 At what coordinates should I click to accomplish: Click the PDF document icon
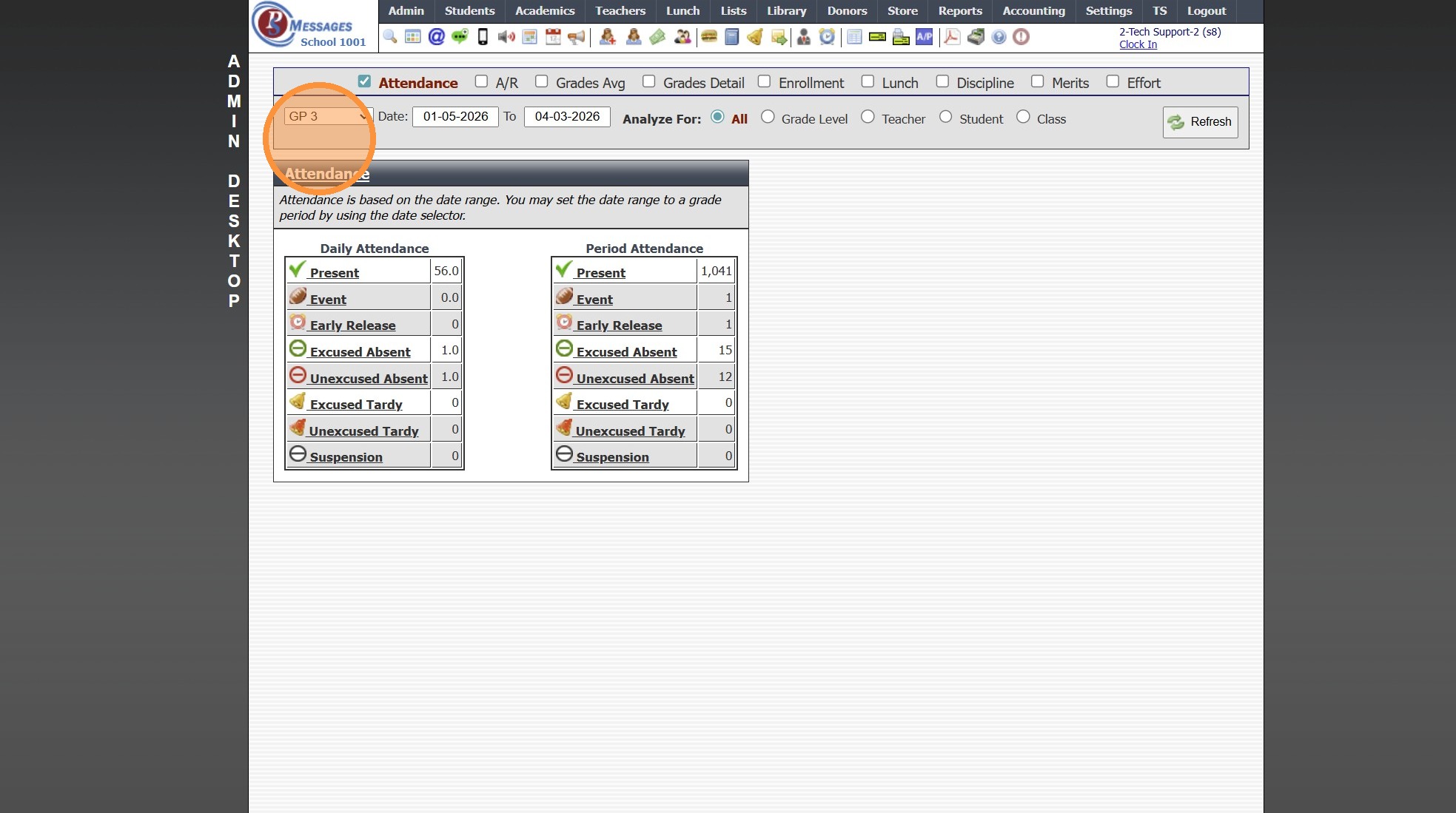click(x=952, y=37)
